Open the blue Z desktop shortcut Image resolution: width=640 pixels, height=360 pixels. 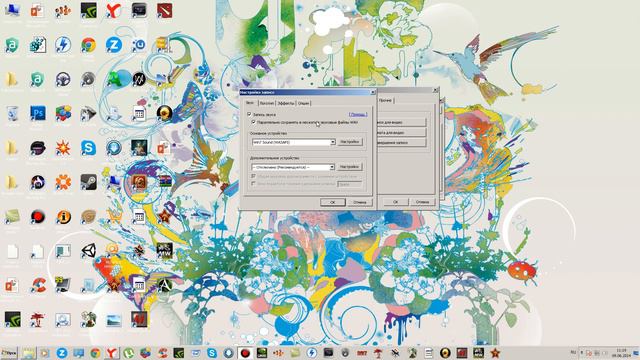pyautogui.click(x=113, y=44)
